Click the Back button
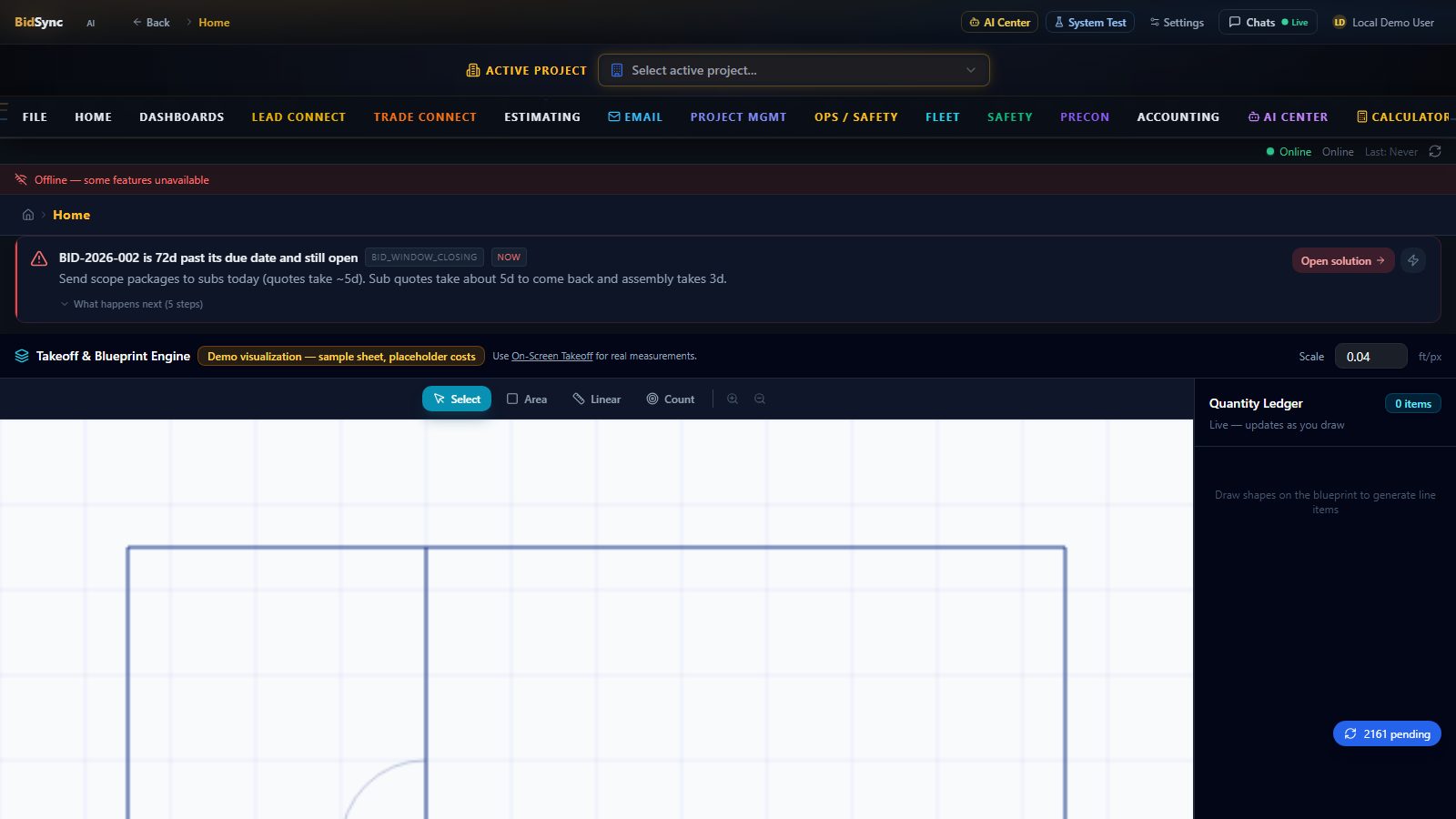Screen dimensions: 1456x819 pos(151,22)
